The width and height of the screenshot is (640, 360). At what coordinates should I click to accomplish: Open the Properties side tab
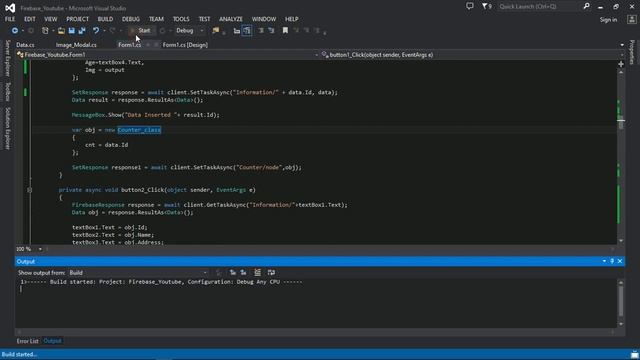point(632,52)
